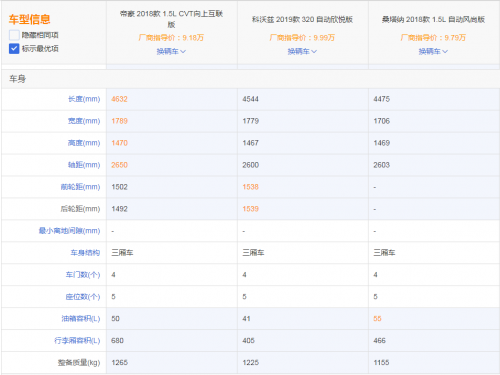Image resolution: width=500 pixels, height=375 pixels.
Task: Click the 最小离地间隙(mm) parameter label
Action: [69, 231]
